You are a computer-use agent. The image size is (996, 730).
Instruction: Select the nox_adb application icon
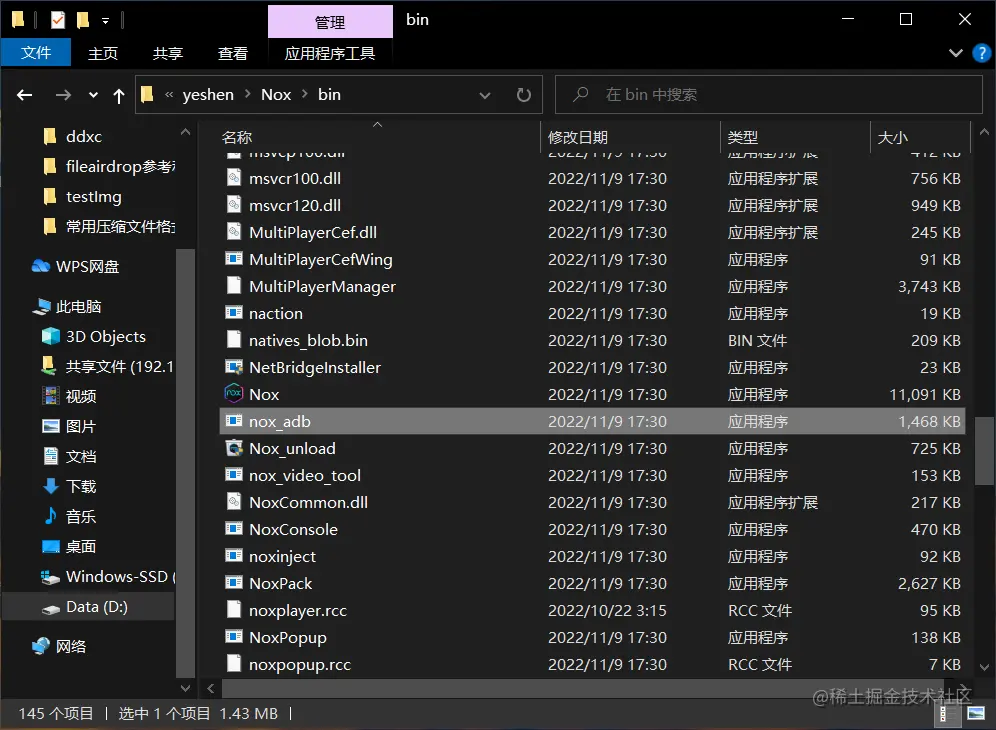[x=234, y=421]
